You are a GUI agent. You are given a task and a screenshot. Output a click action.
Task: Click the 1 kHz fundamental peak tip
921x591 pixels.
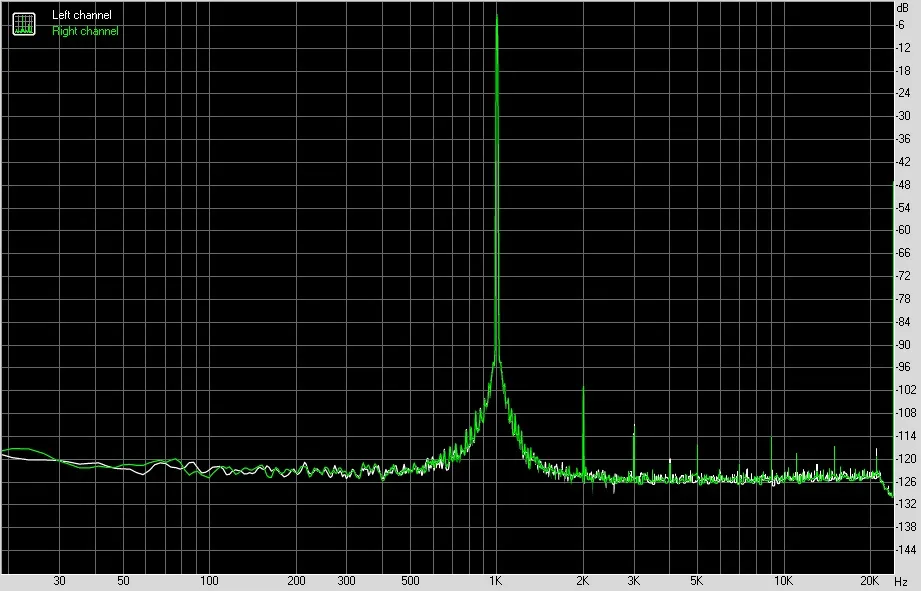tap(497, 16)
